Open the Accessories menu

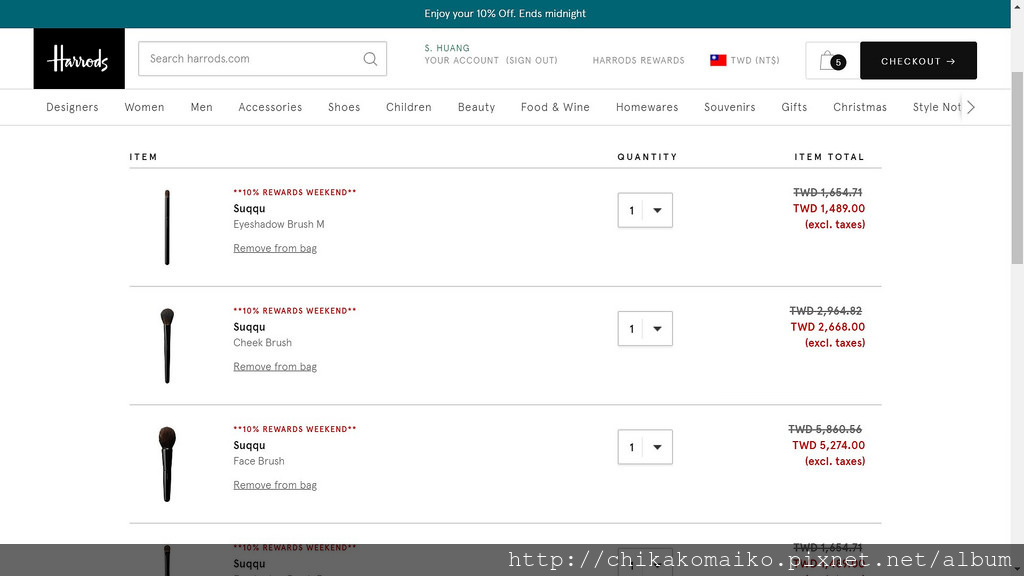point(270,107)
